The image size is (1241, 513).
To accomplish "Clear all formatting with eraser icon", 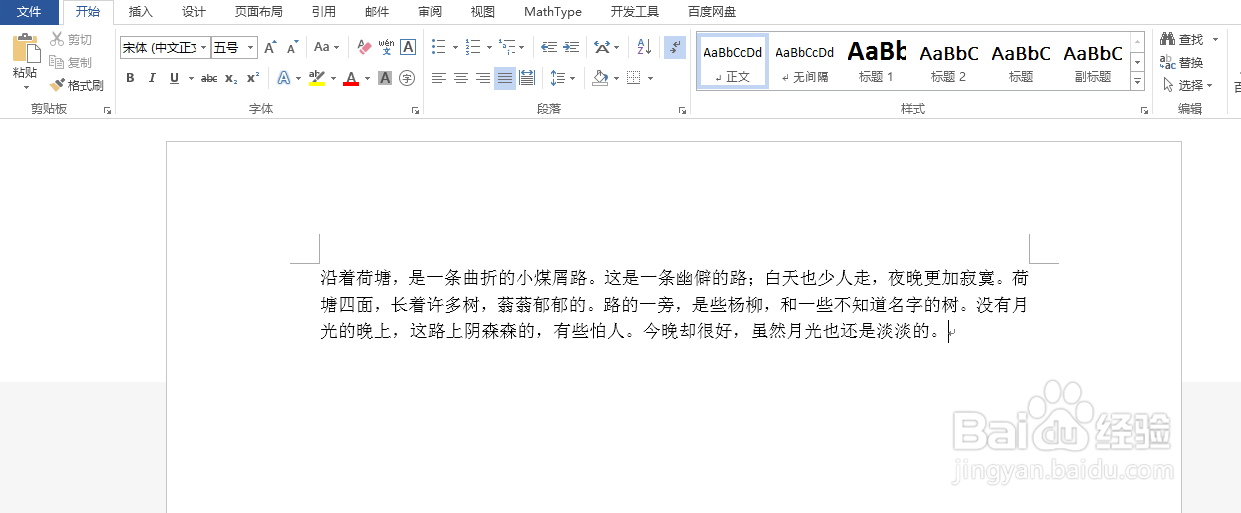I will (x=364, y=47).
